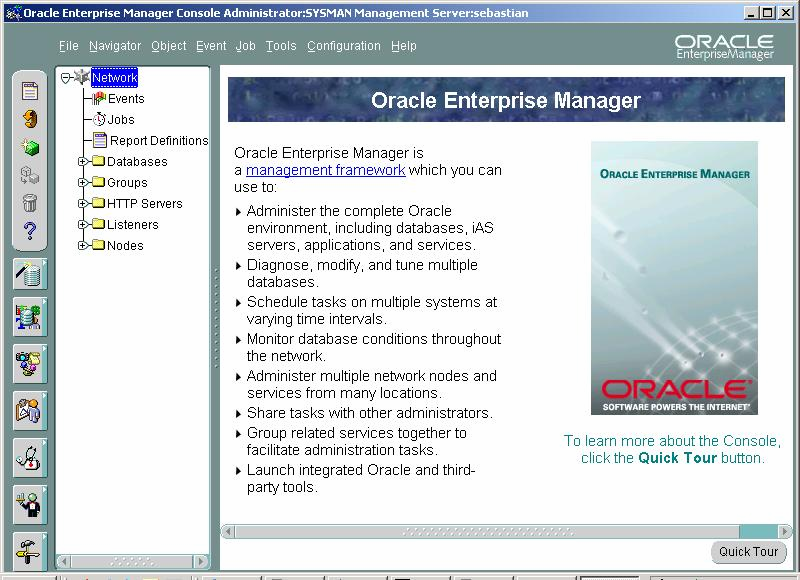Click the navigator tree horizontal scrollbar thumb
The width and height of the screenshot is (800, 580).
132,561
